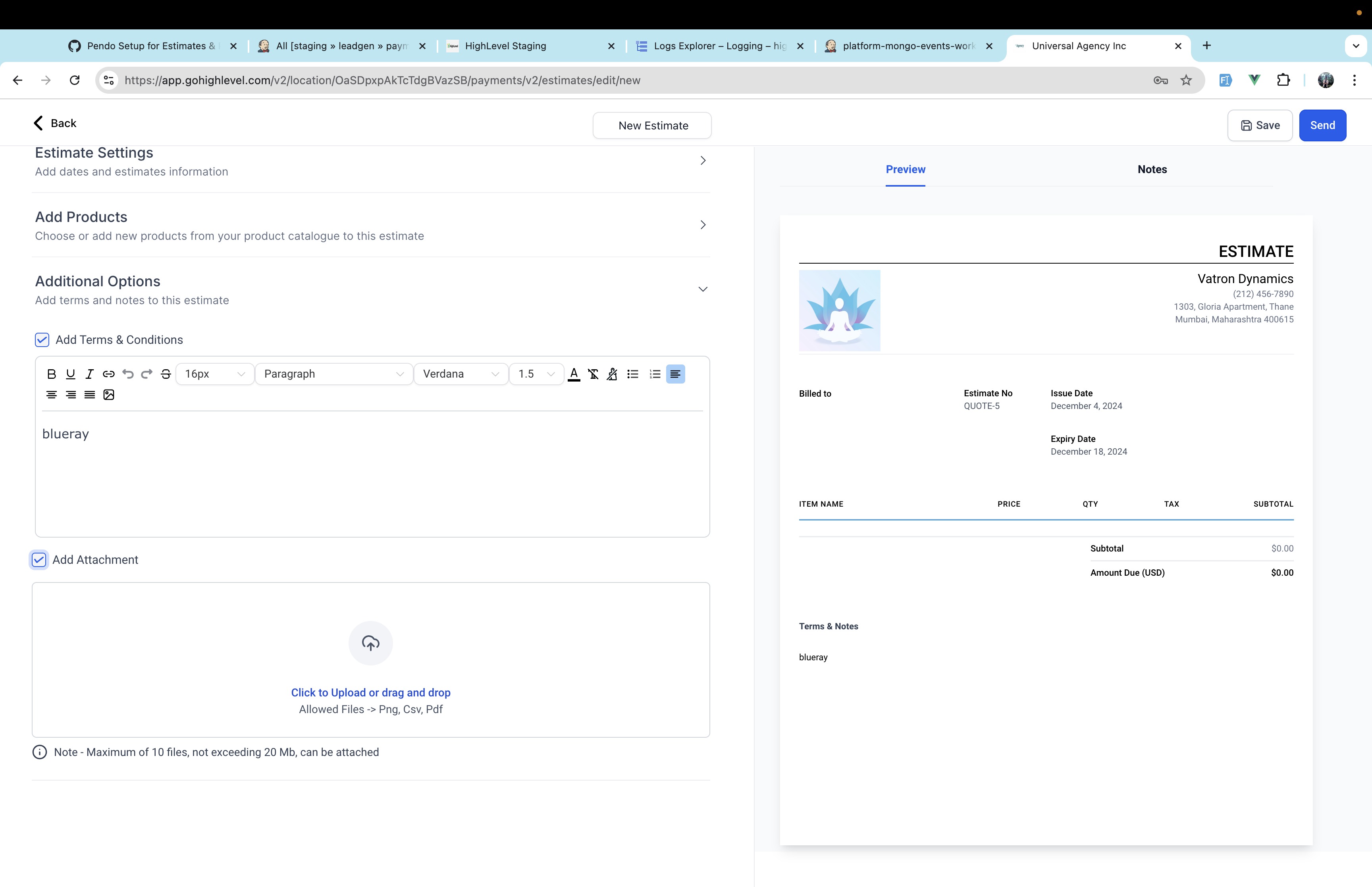
Task: Open the Verdana font family dropdown
Action: coord(461,374)
